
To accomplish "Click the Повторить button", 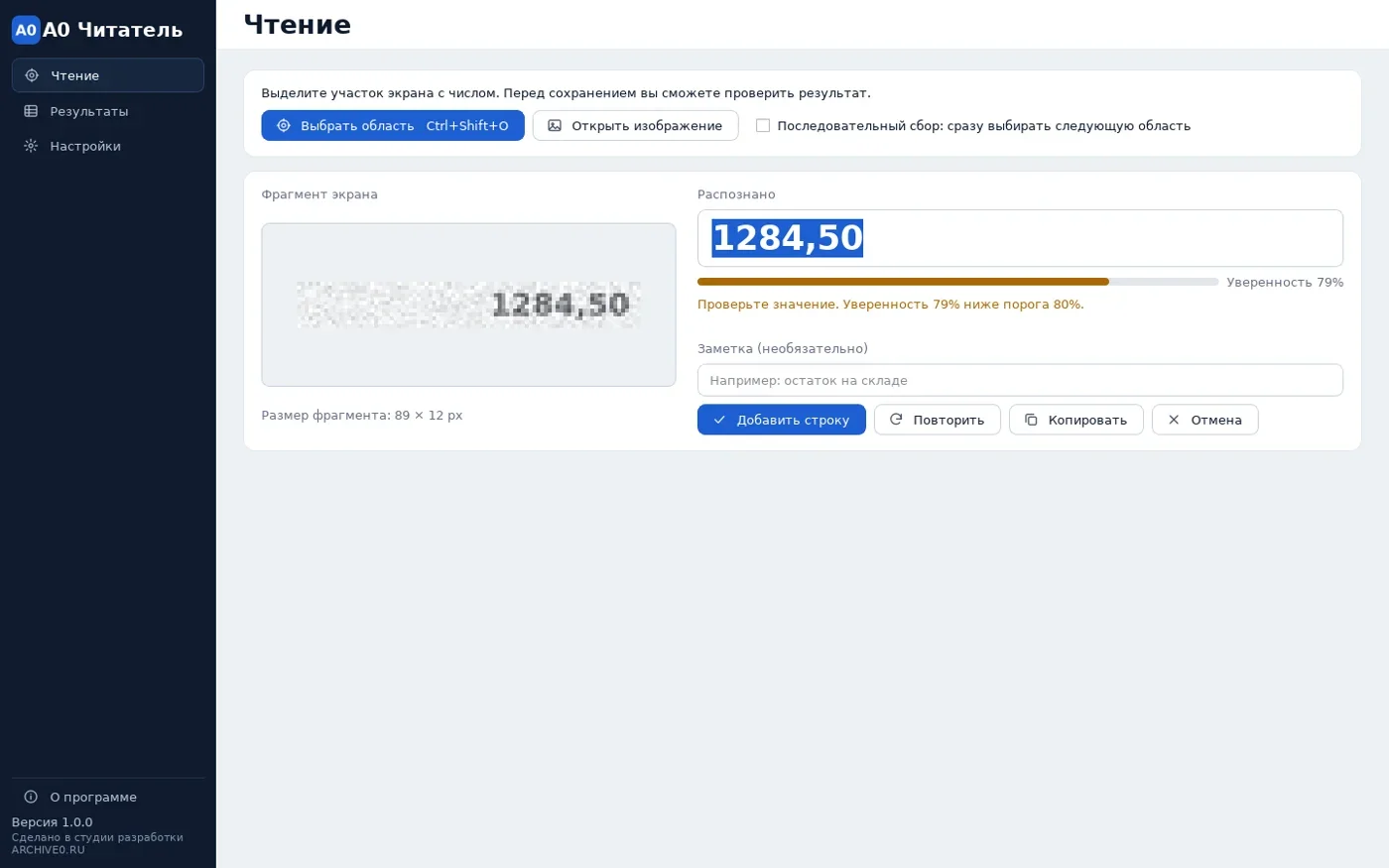I will [937, 420].
